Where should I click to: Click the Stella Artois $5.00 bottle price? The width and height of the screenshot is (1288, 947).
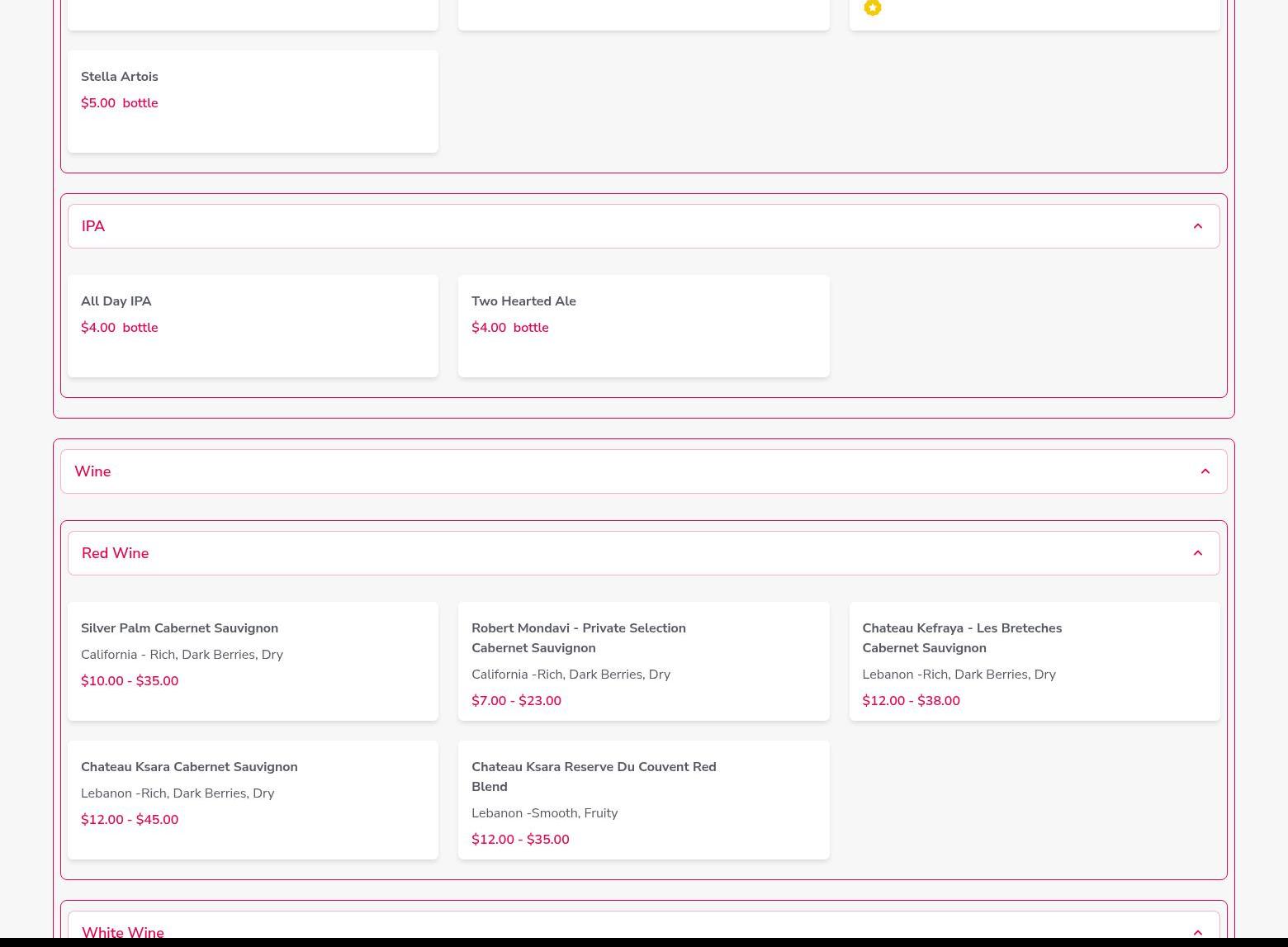(x=119, y=103)
